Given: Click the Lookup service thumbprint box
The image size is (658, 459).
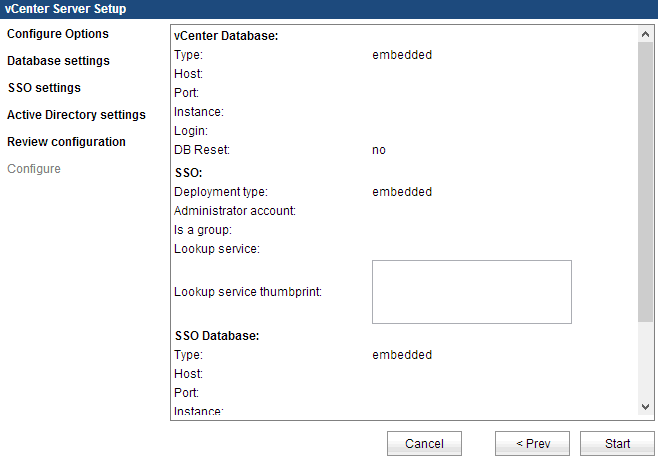Looking at the screenshot, I should pyautogui.click(x=472, y=292).
